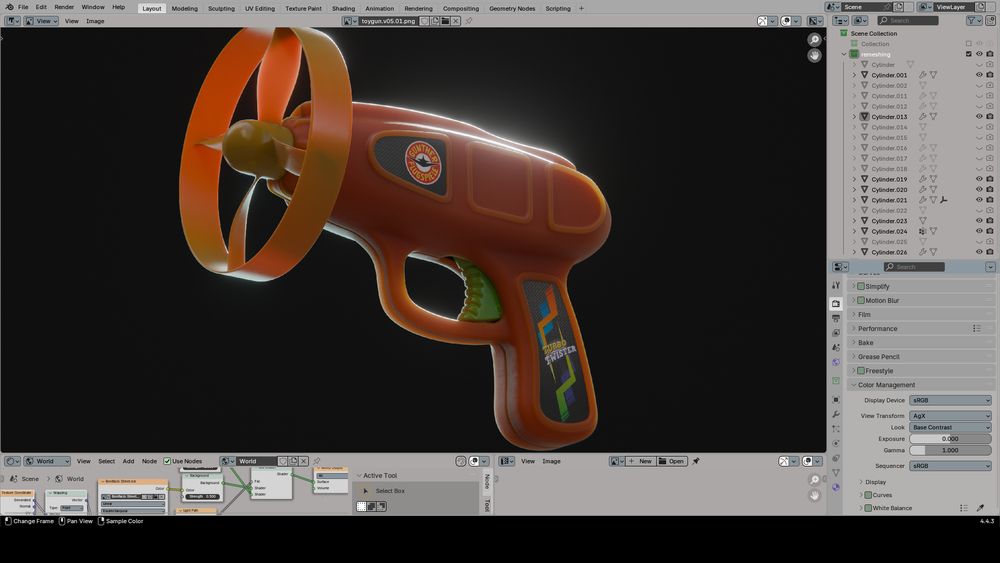Click the New image button

tap(640, 461)
